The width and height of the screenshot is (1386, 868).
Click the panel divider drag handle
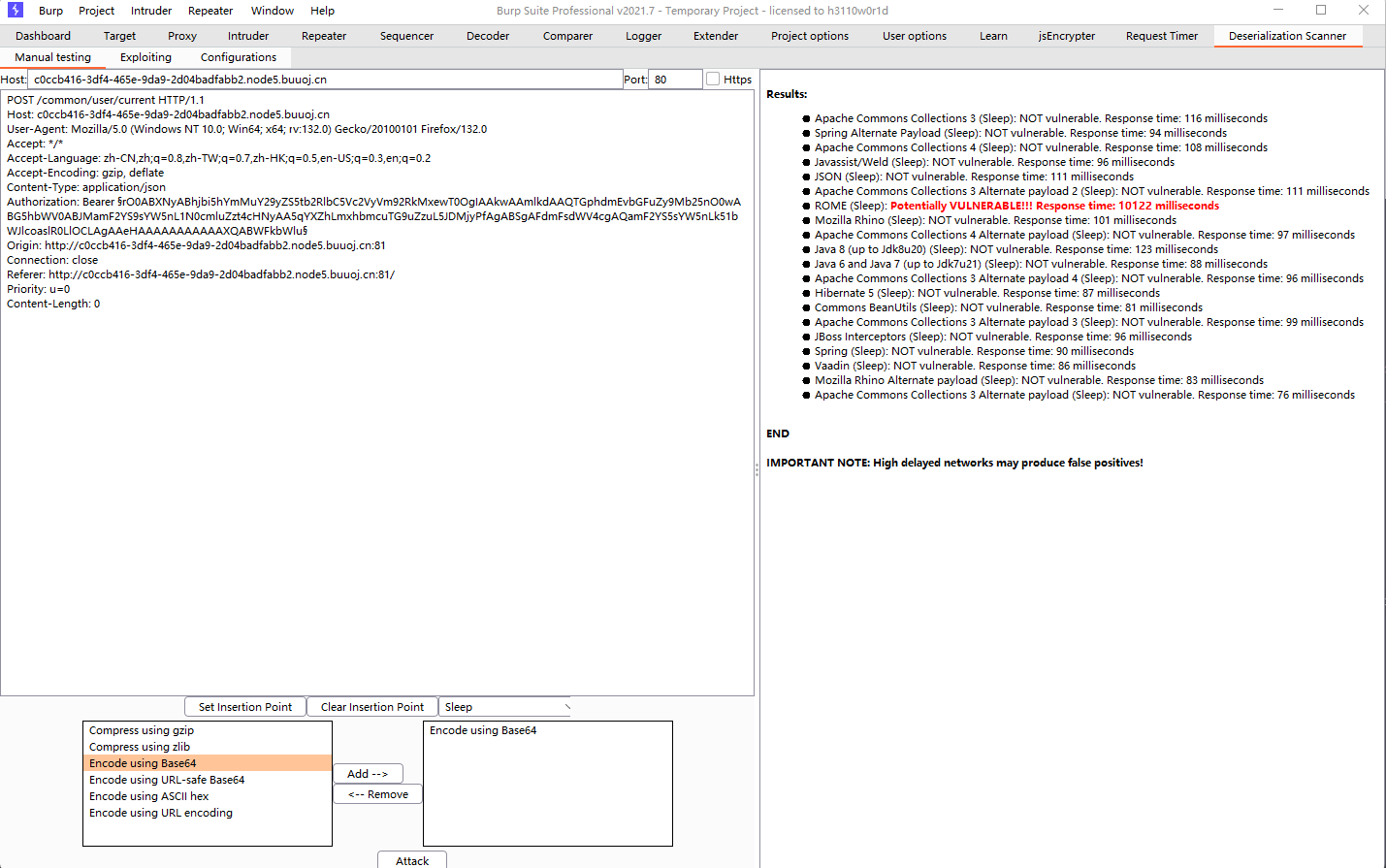[757, 469]
